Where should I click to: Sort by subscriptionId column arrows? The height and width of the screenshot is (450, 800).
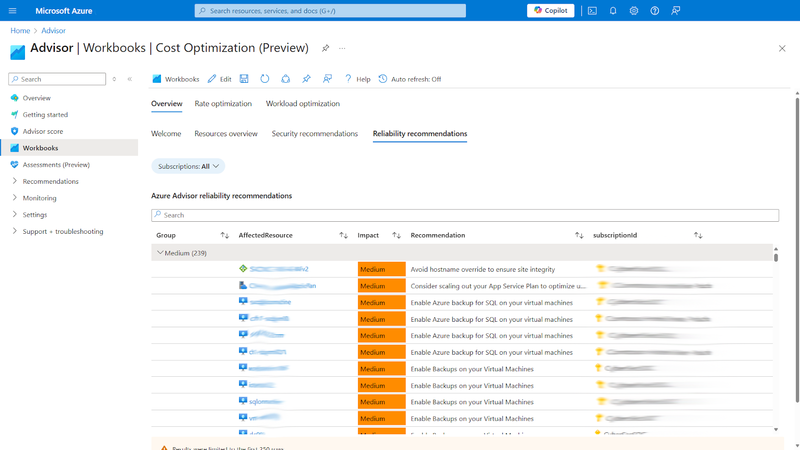tap(698, 235)
